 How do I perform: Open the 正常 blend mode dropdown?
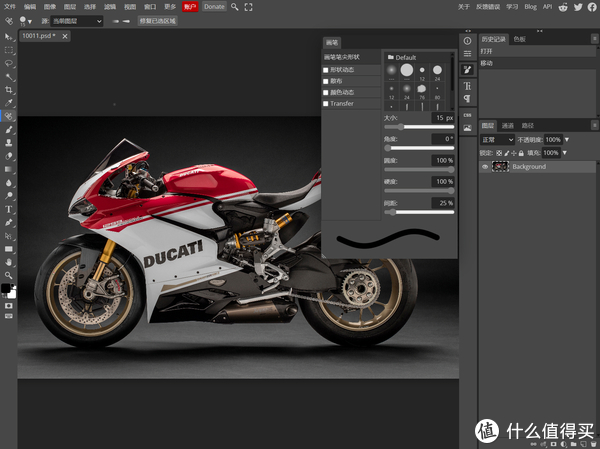coord(497,140)
